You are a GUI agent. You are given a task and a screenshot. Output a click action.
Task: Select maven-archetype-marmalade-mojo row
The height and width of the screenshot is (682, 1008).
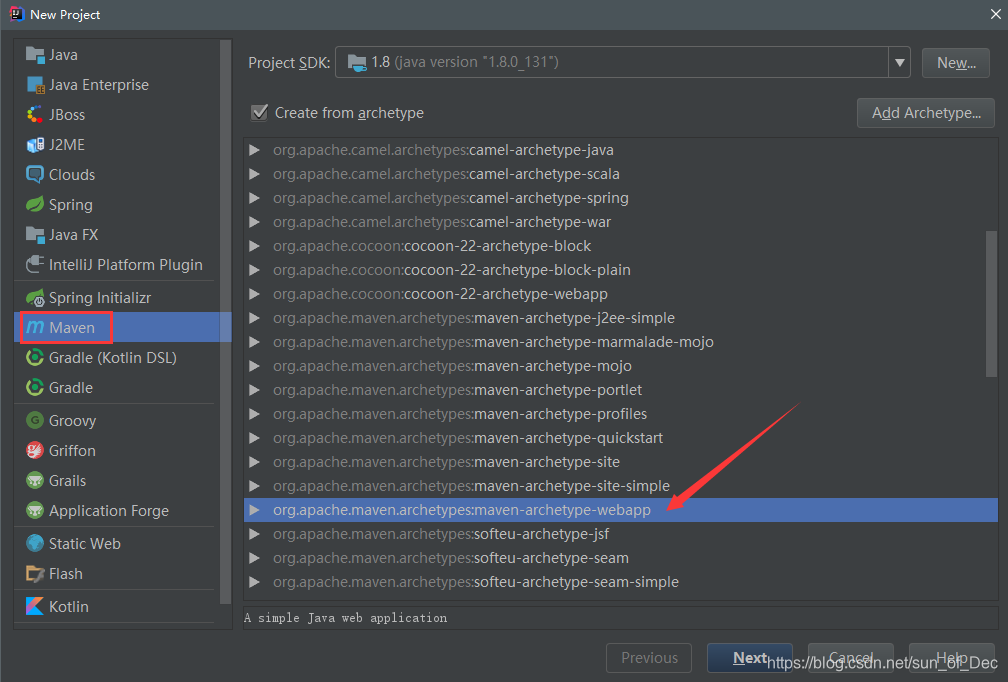621,342
